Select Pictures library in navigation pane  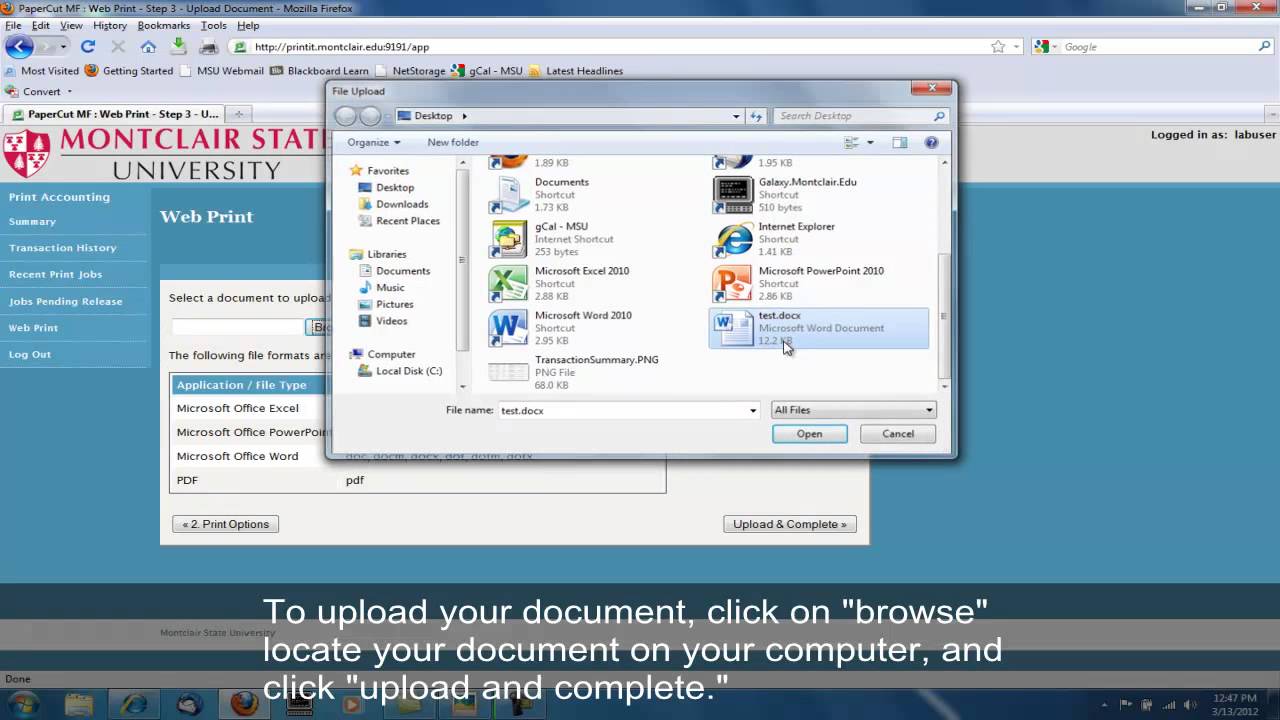(x=395, y=304)
